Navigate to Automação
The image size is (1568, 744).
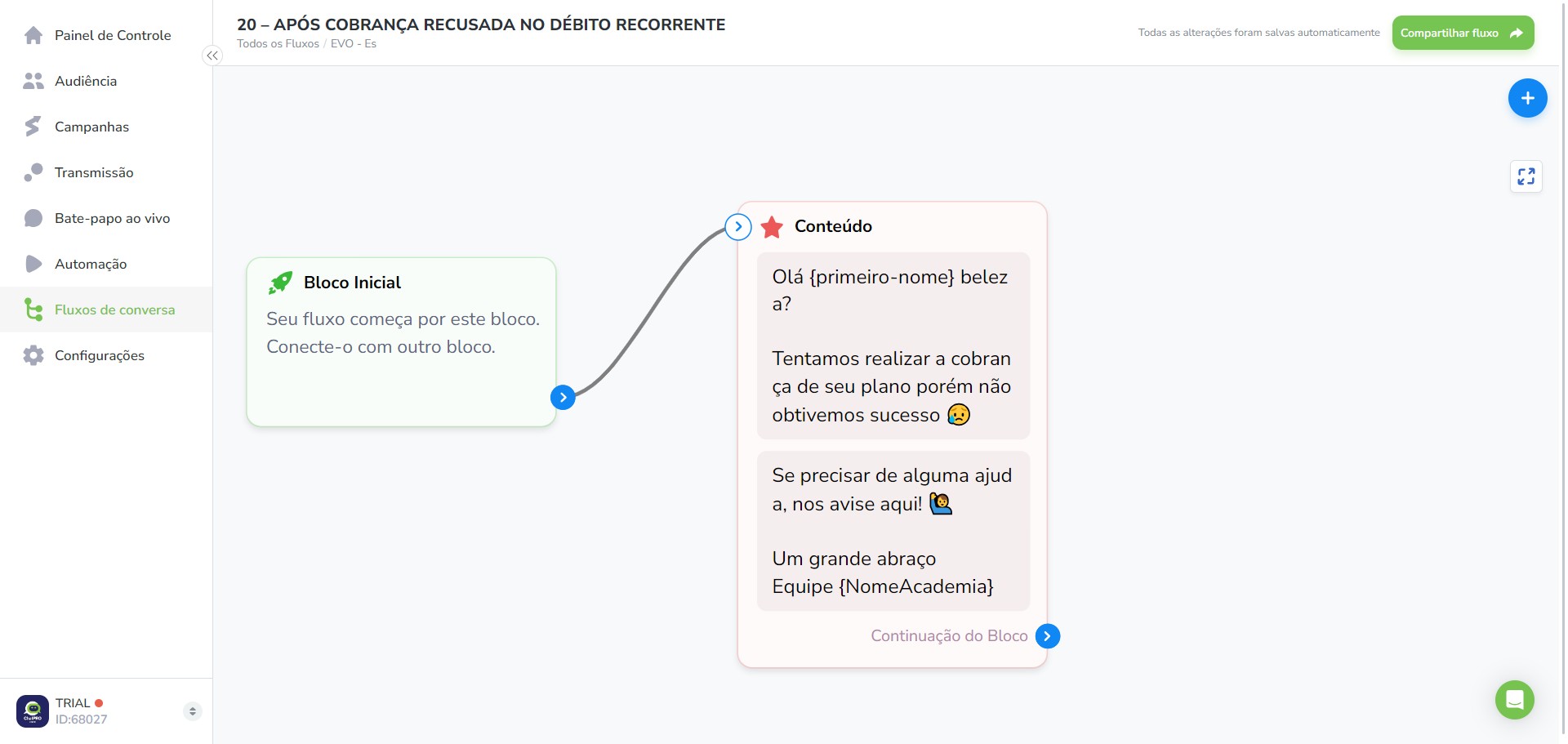[x=106, y=264]
